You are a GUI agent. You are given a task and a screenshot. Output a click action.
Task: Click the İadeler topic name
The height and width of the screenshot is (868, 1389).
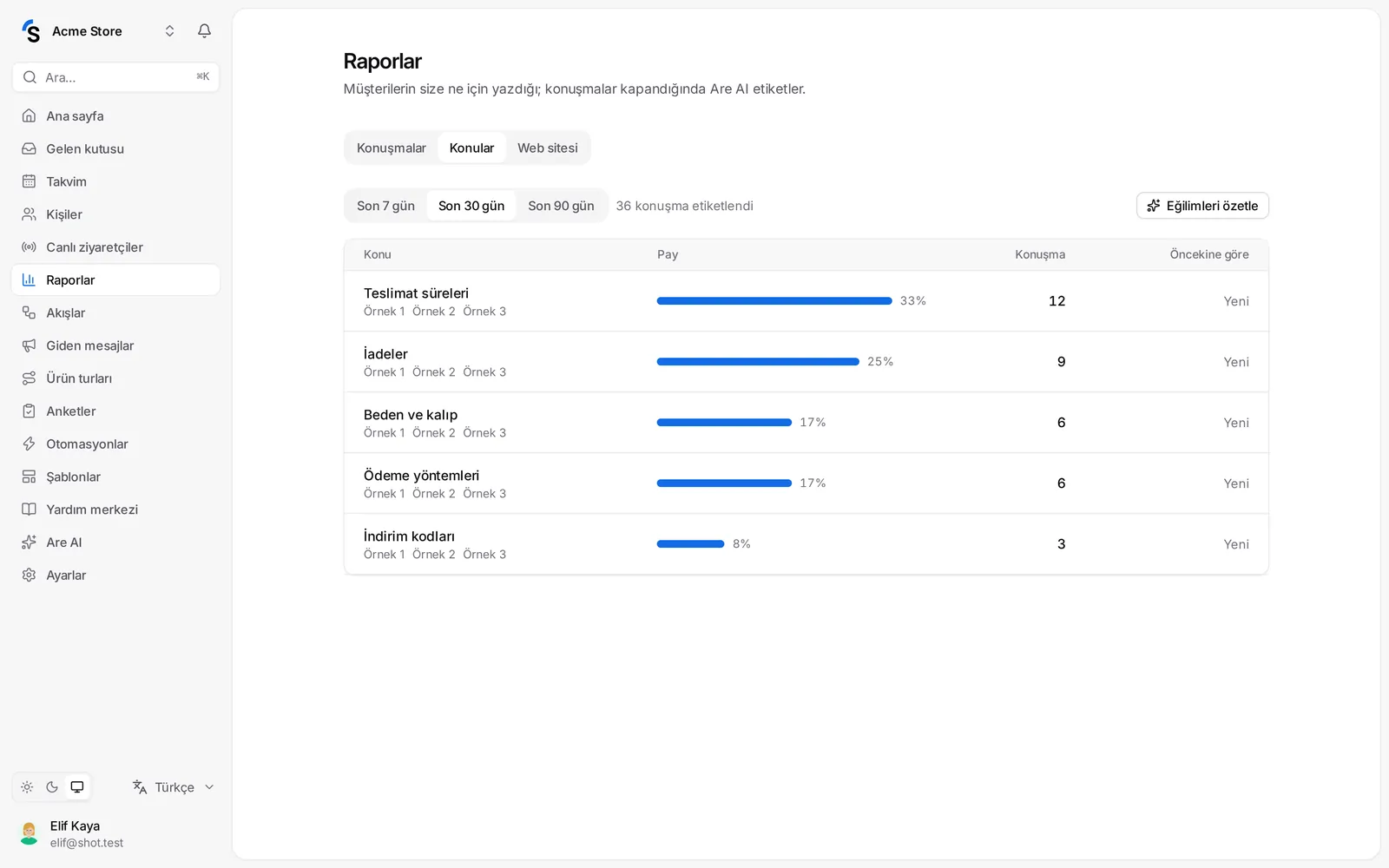tap(385, 354)
